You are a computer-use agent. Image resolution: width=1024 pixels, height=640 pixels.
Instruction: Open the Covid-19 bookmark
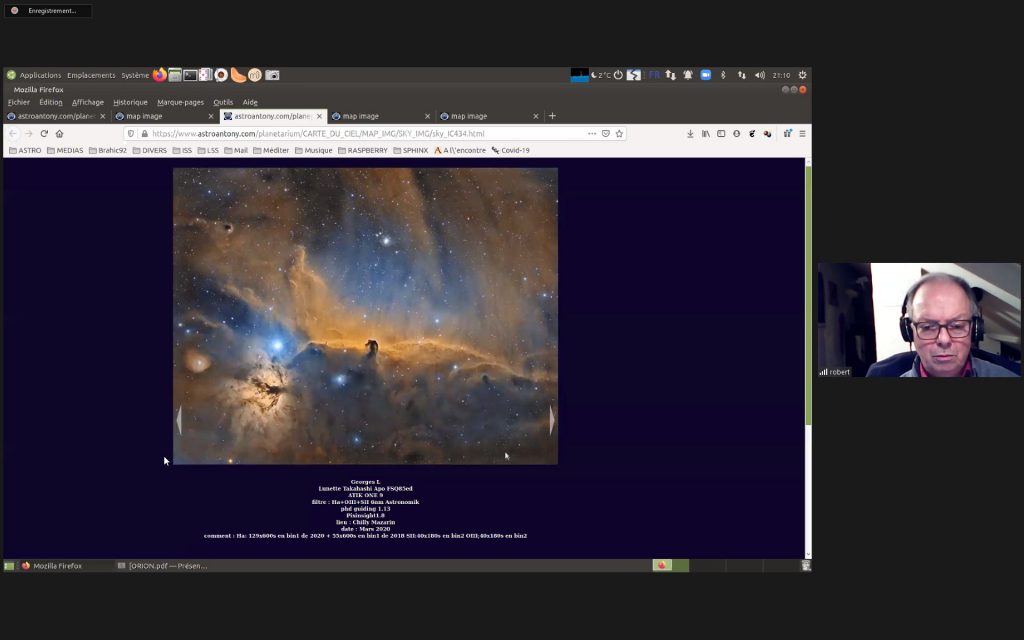pyautogui.click(x=510, y=150)
